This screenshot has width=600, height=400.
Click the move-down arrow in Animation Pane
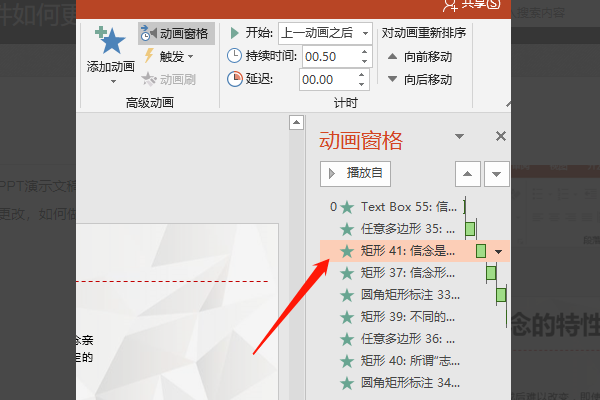(496, 173)
